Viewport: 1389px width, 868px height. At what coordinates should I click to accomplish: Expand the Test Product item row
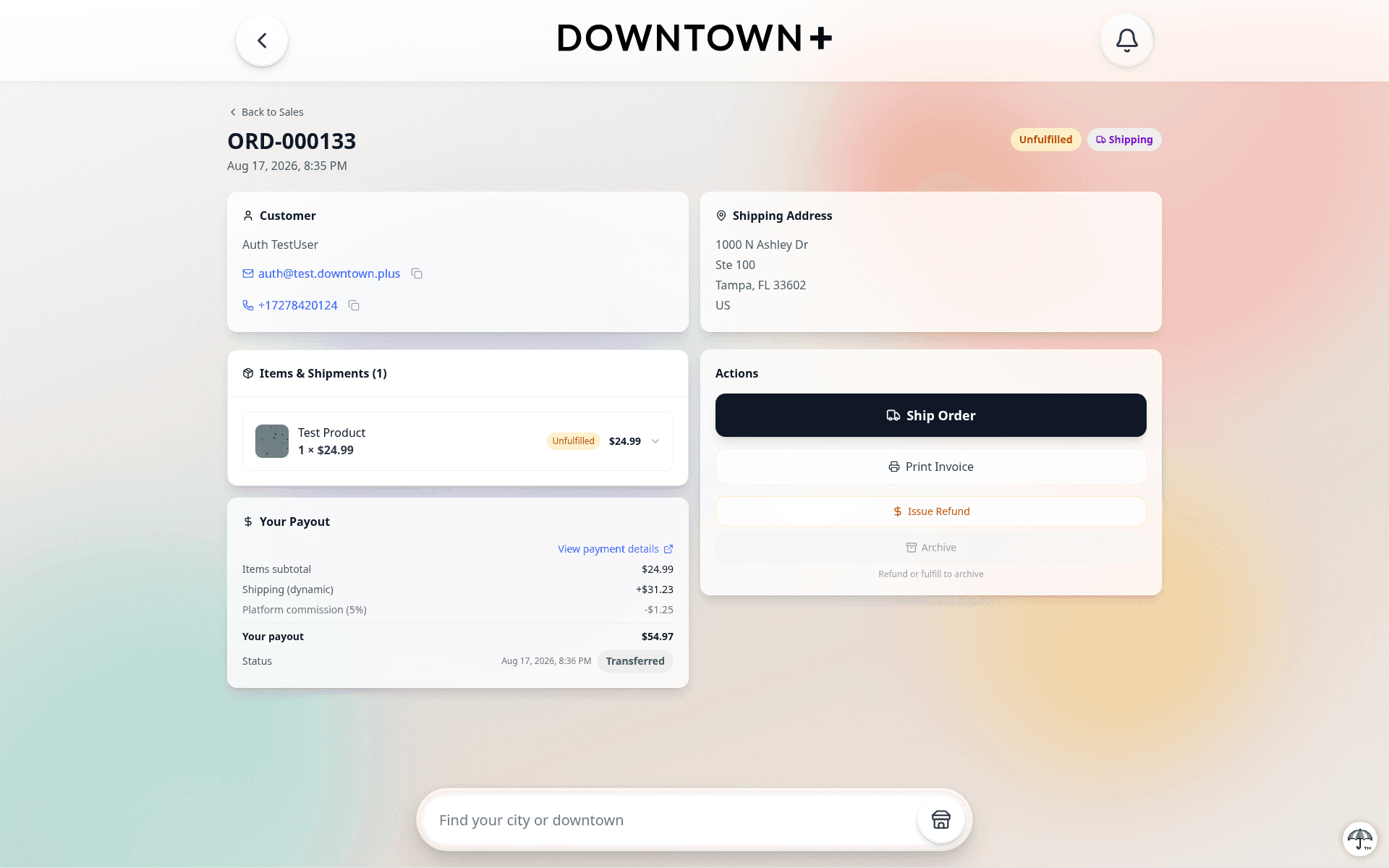(x=655, y=441)
